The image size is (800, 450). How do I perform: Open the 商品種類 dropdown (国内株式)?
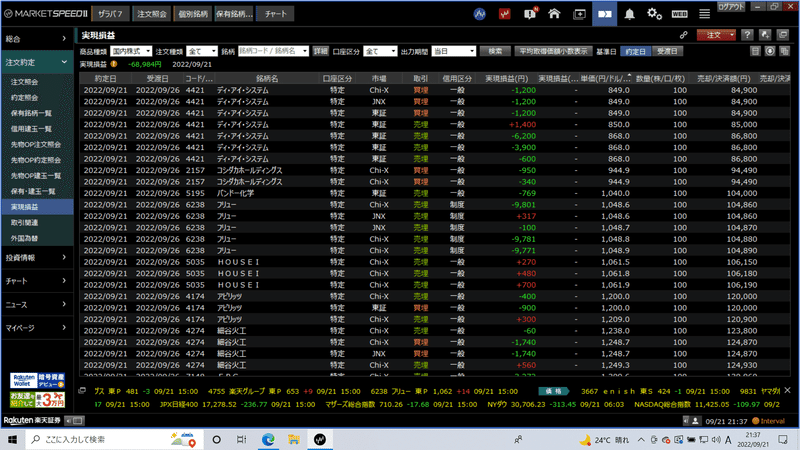131,52
